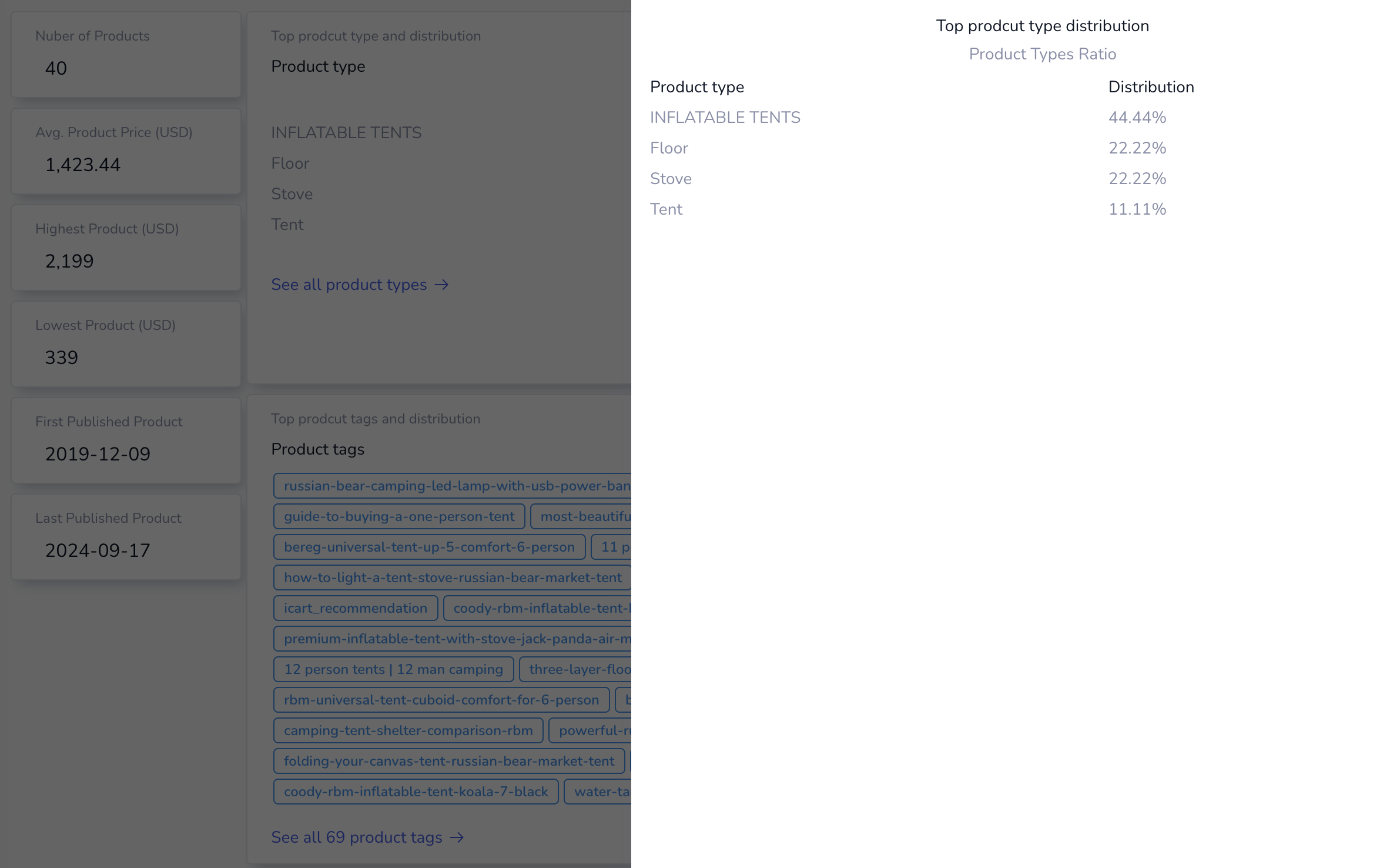The height and width of the screenshot is (868, 1400).
Task: Open See all product types link
Action: [x=349, y=285]
